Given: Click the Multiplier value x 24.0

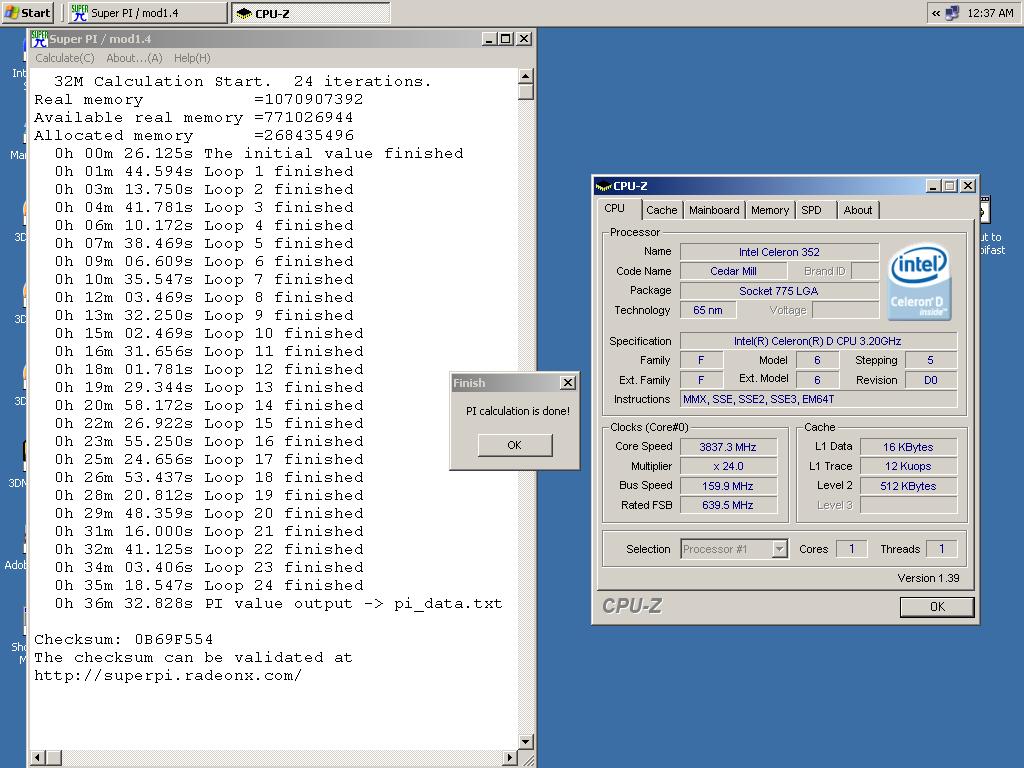Looking at the screenshot, I should pos(728,466).
